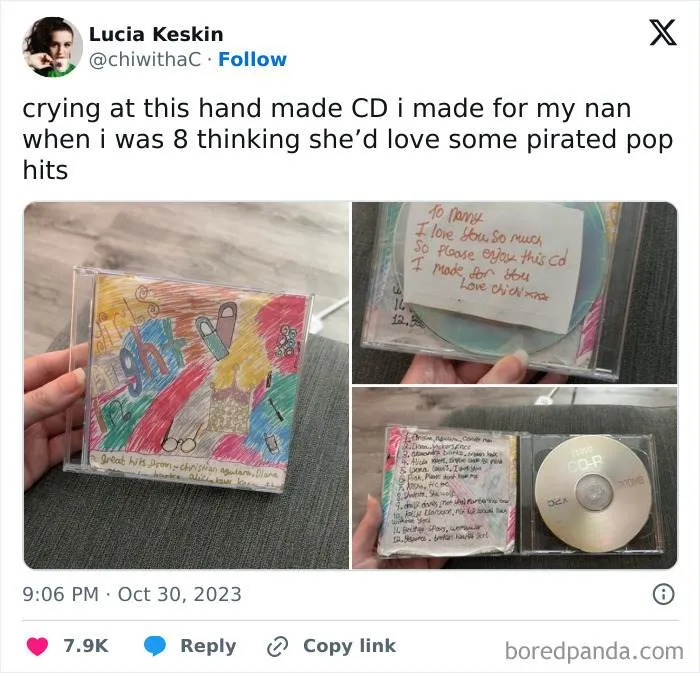Click the X logo icon
The width and height of the screenshot is (700, 673).
point(663,33)
